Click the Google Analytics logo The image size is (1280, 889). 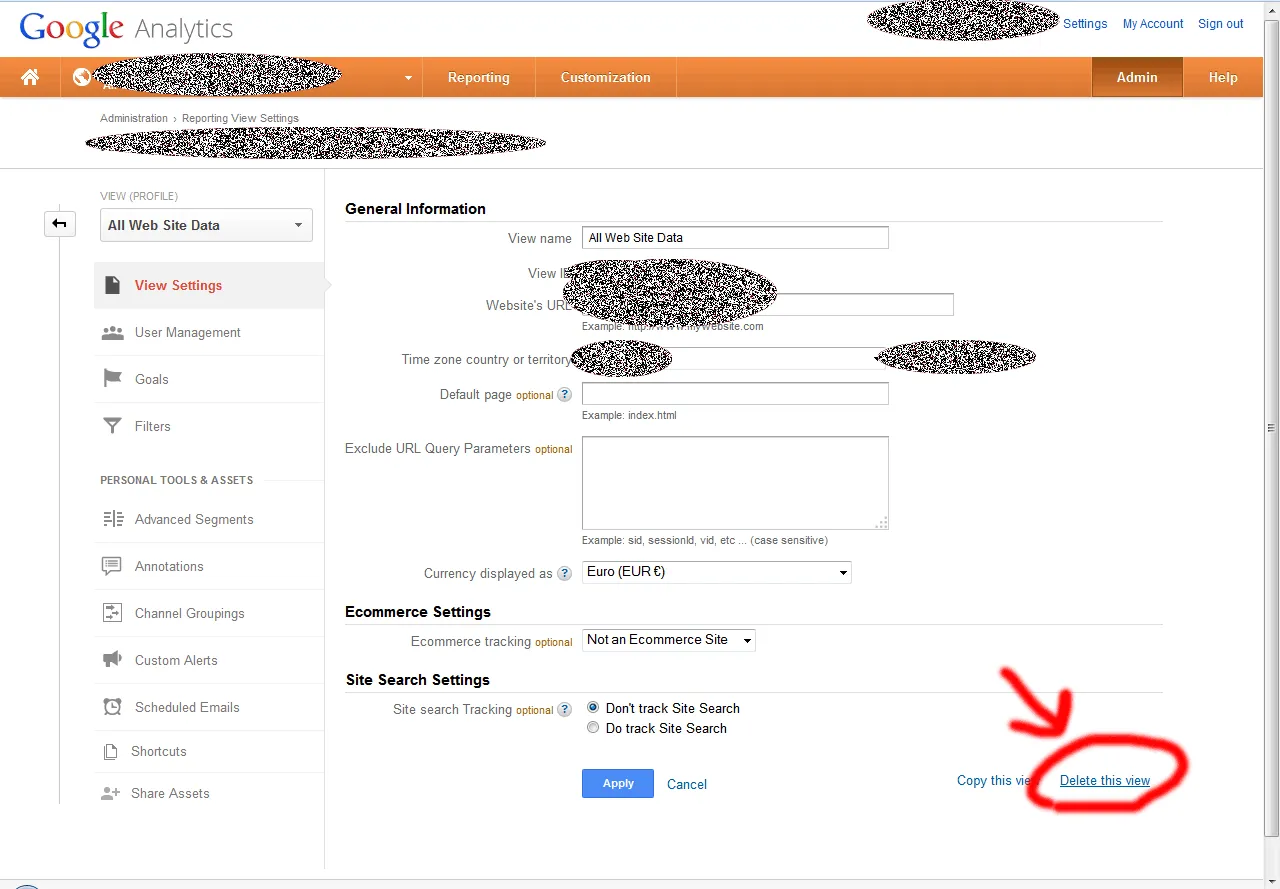tap(126, 29)
